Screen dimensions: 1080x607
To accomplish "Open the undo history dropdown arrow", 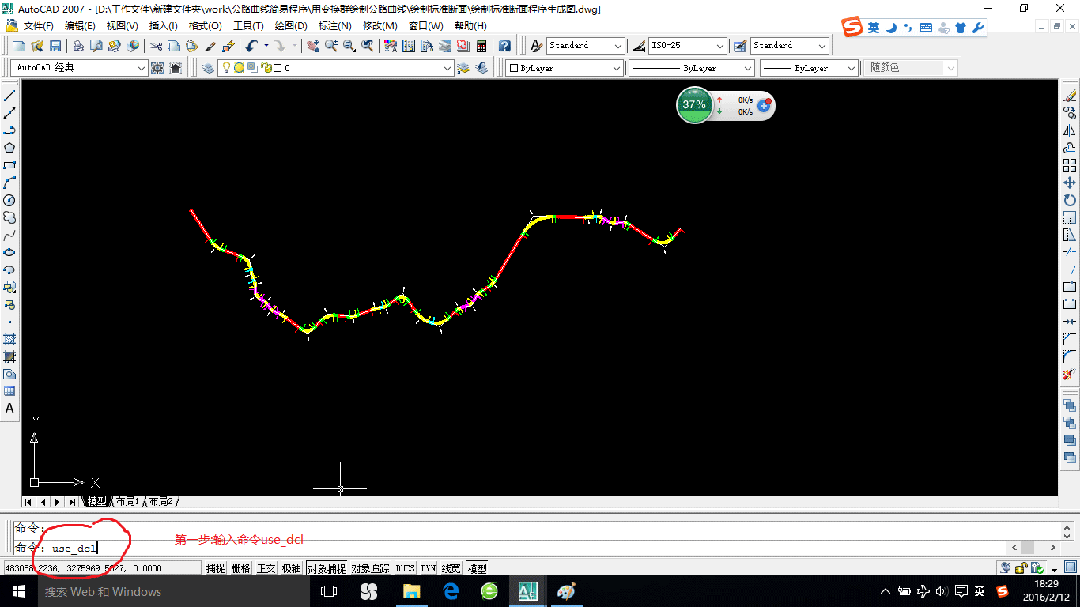I will click(266, 45).
